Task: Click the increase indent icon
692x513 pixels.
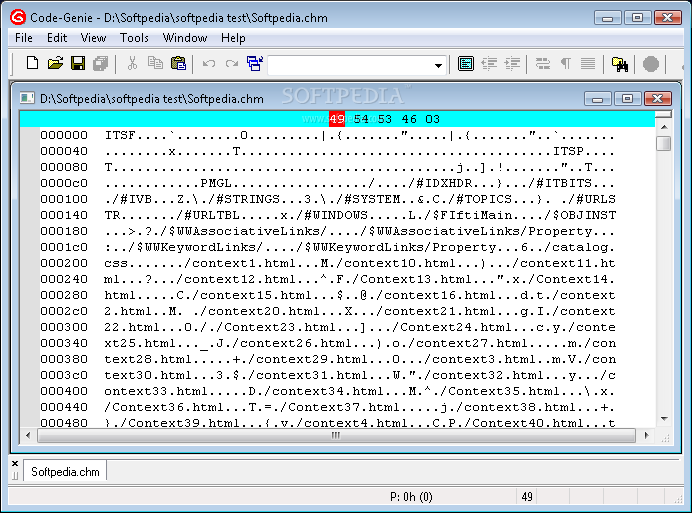Action: point(512,64)
